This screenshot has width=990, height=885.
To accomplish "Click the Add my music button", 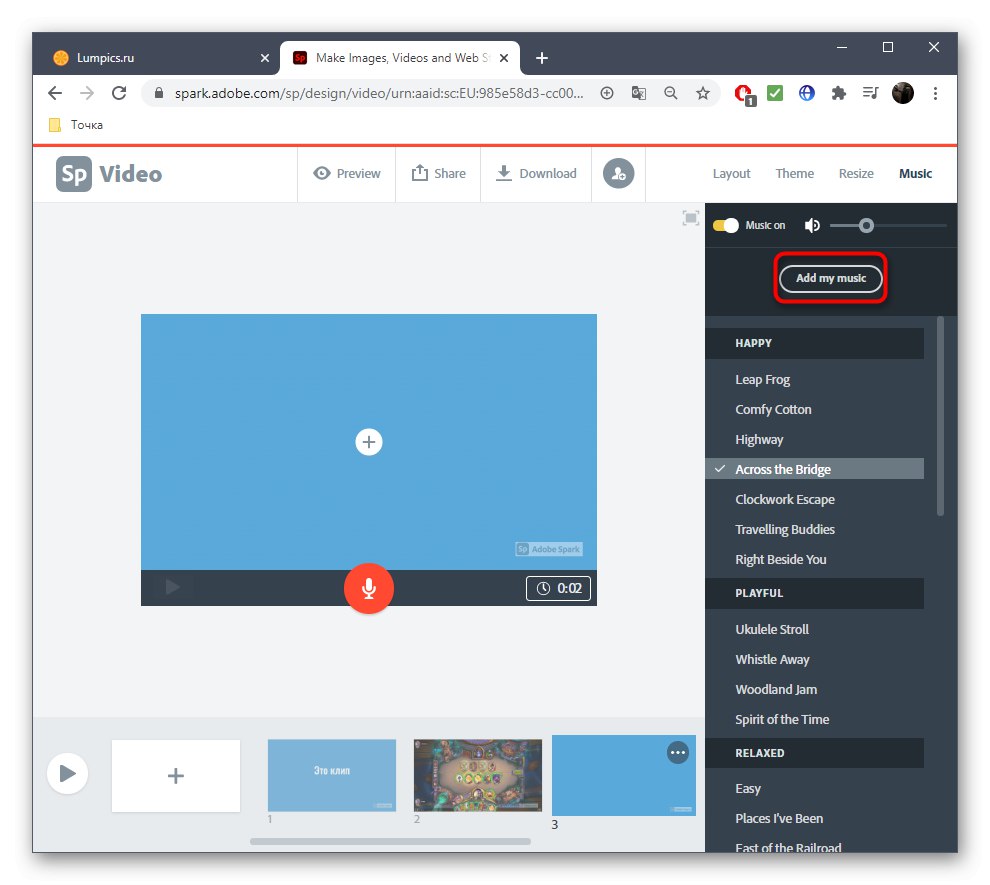I will (x=830, y=278).
